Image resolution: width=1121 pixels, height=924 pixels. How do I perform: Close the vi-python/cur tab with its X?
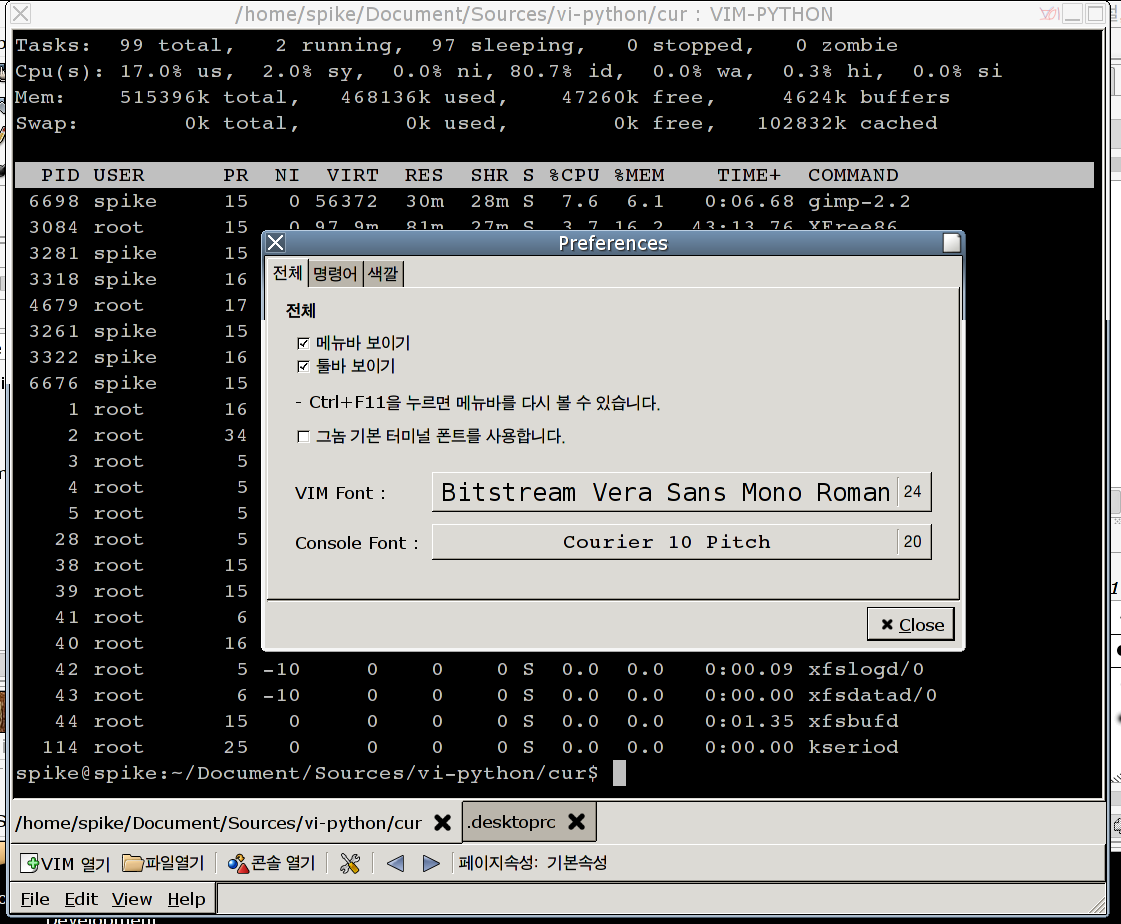[441, 823]
